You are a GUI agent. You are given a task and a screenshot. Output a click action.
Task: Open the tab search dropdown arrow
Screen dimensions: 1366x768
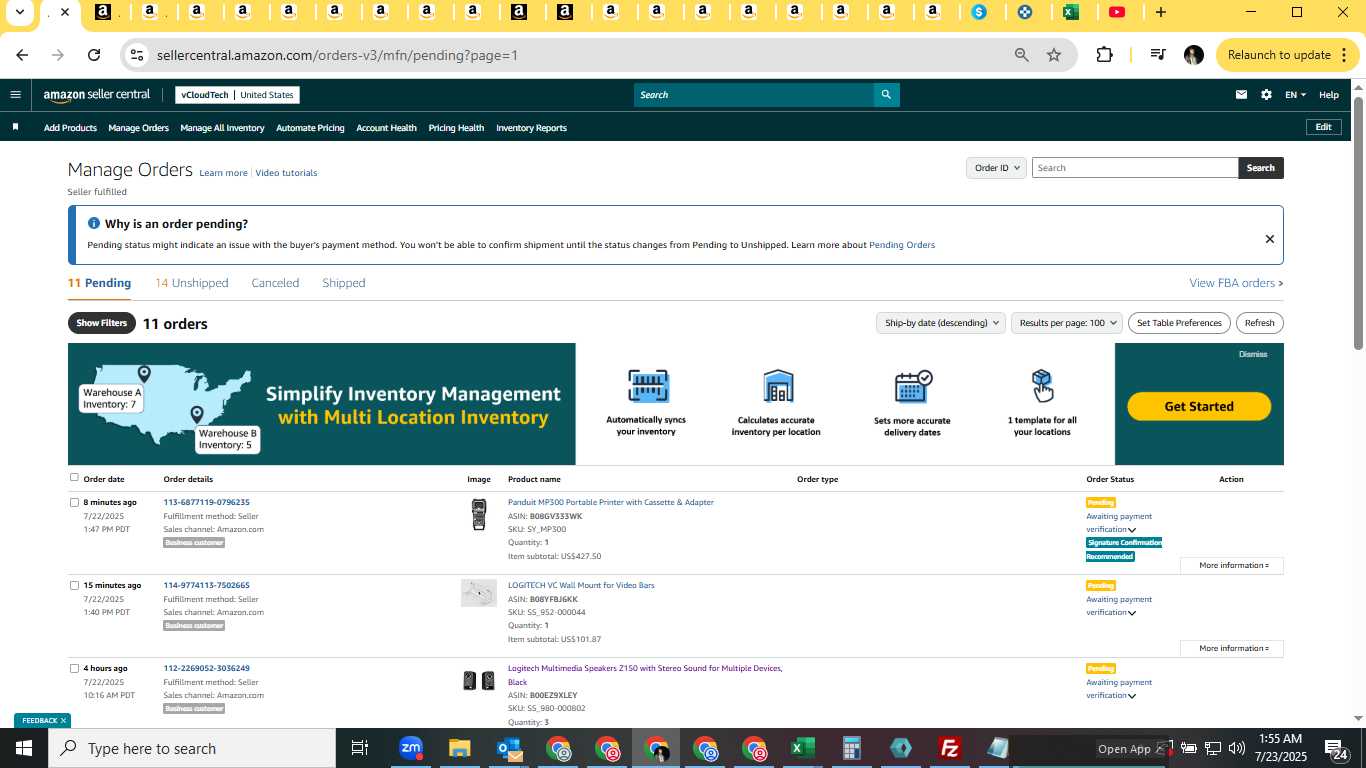pos(19,12)
